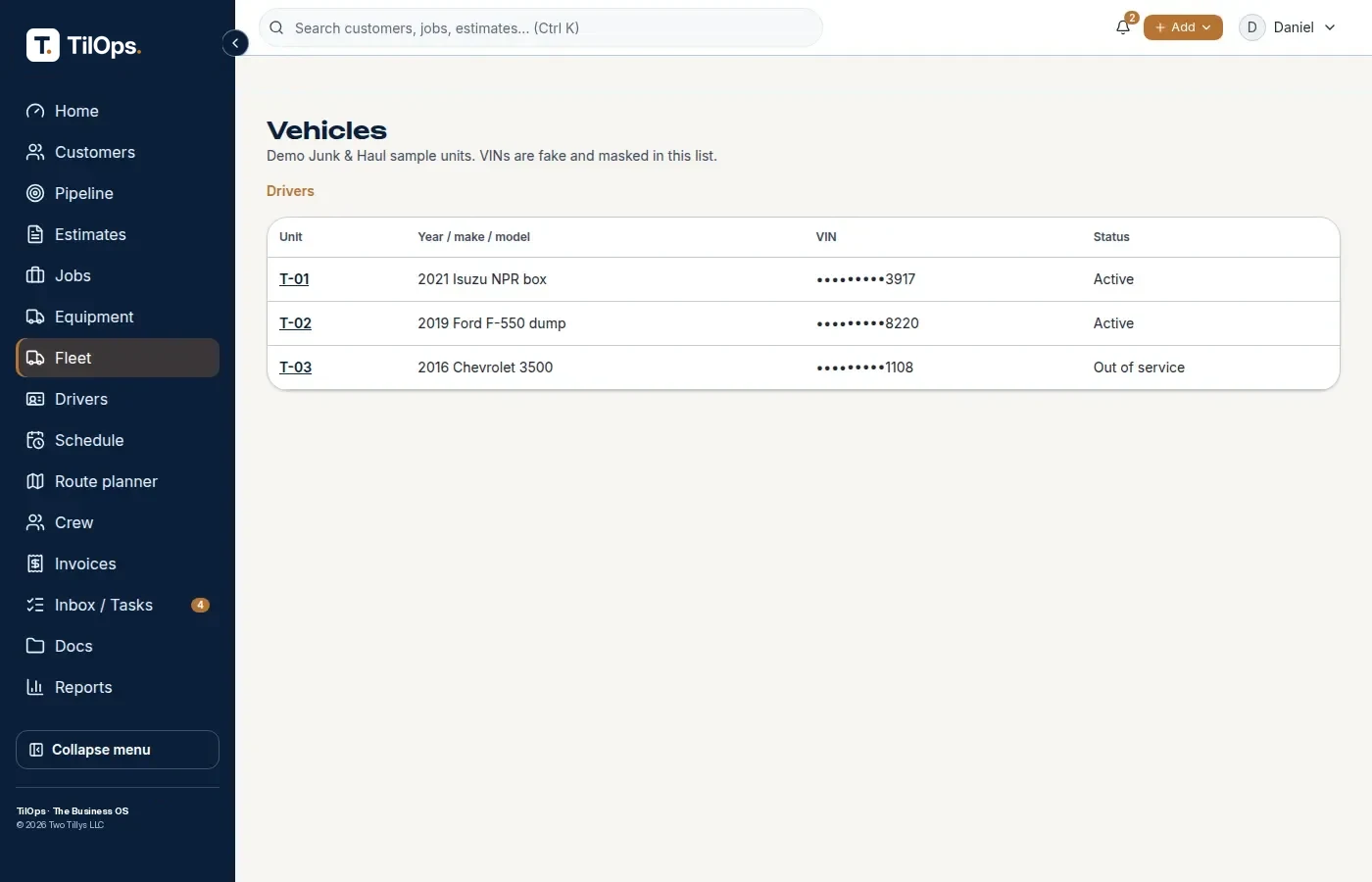Image resolution: width=1372 pixels, height=882 pixels.
Task: Click the Docs folder icon
Action: 35,646
